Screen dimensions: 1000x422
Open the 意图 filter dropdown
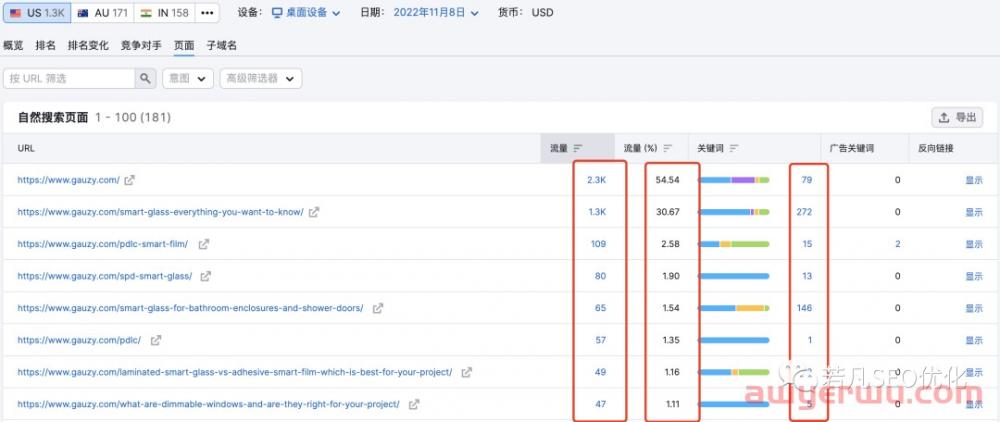188,78
